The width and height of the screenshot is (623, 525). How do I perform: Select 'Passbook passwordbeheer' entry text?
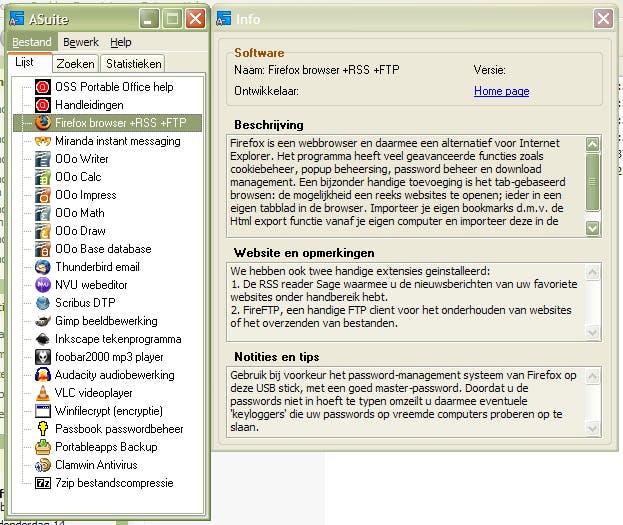click(x=119, y=429)
